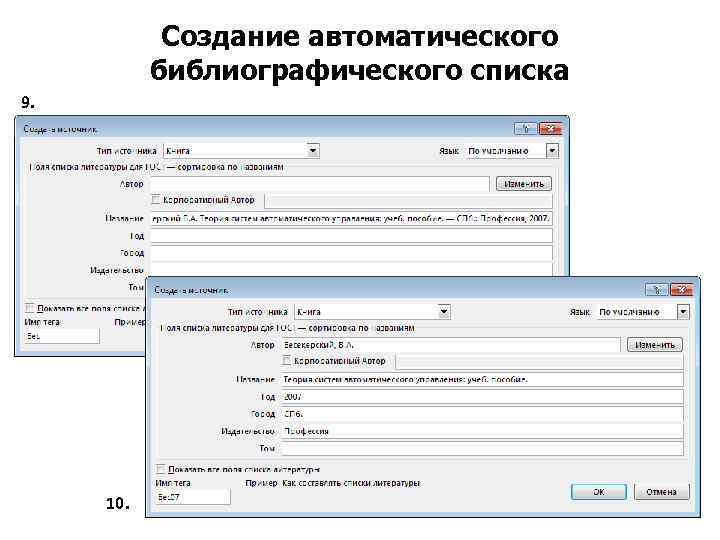The width and height of the screenshot is (720, 540).
Task: Click the Название field in the back dialog
Action: click(351, 219)
